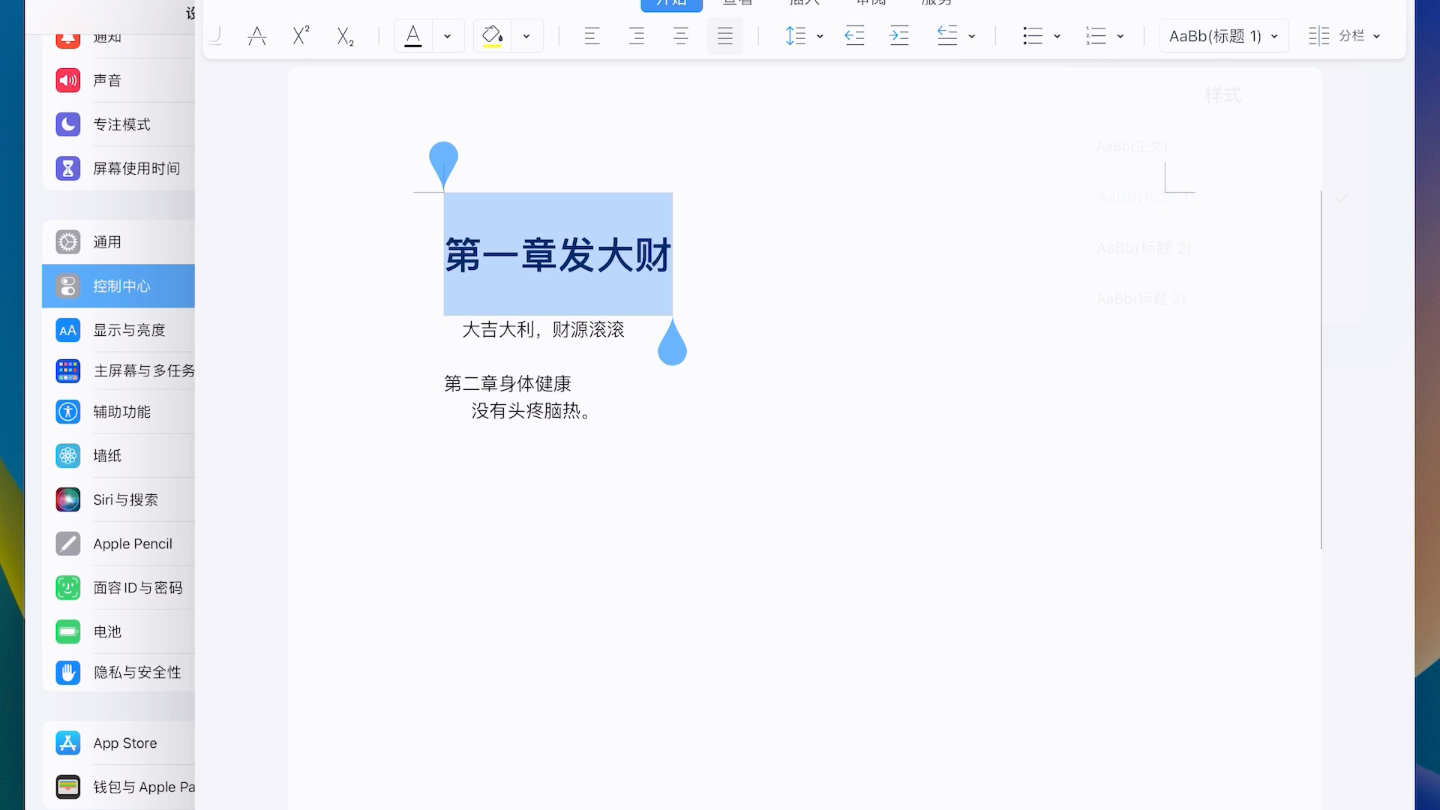Click the line 没有头疼脑热。
The height and width of the screenshot is (810, 1440).
tap(532, 411)
